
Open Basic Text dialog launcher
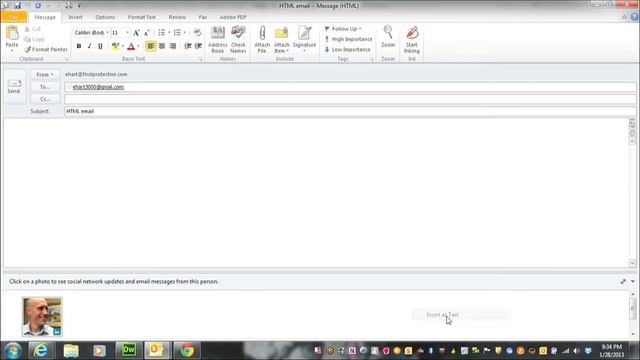pyautogui.click(x=200, y=60)
